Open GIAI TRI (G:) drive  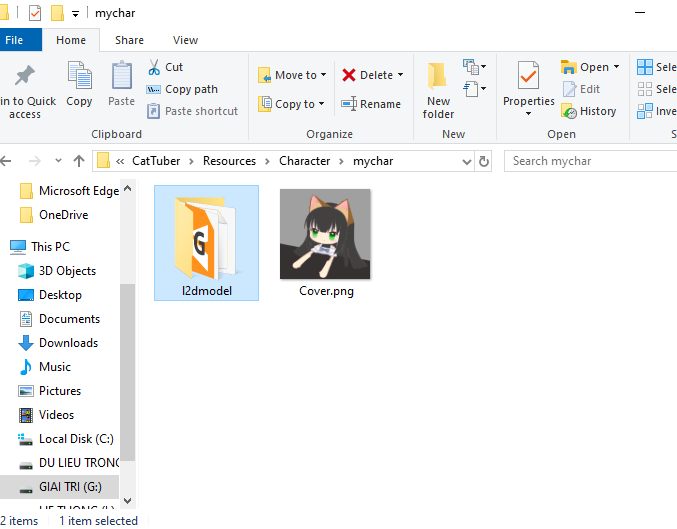(x=60, y=487)
